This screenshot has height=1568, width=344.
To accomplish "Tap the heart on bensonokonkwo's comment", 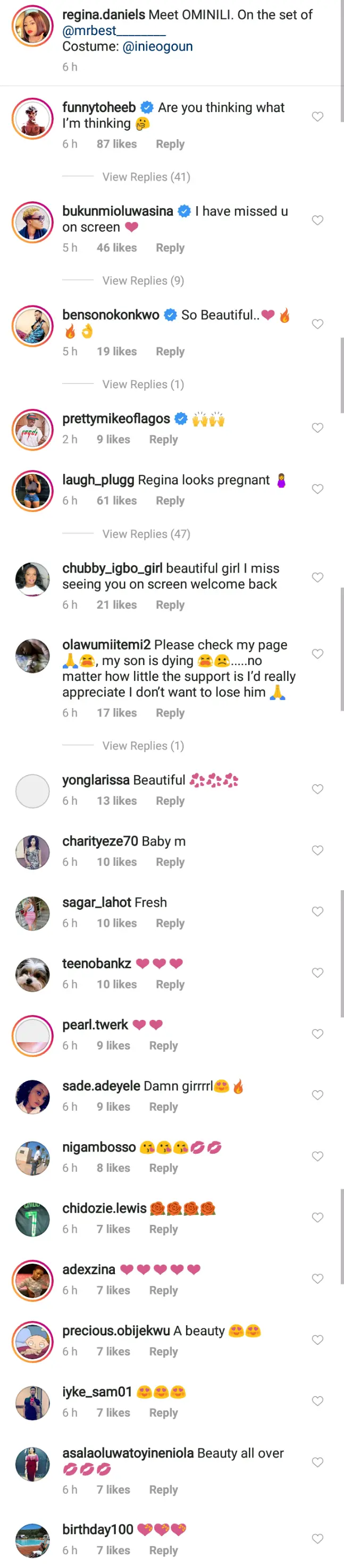I will [317, 324].
